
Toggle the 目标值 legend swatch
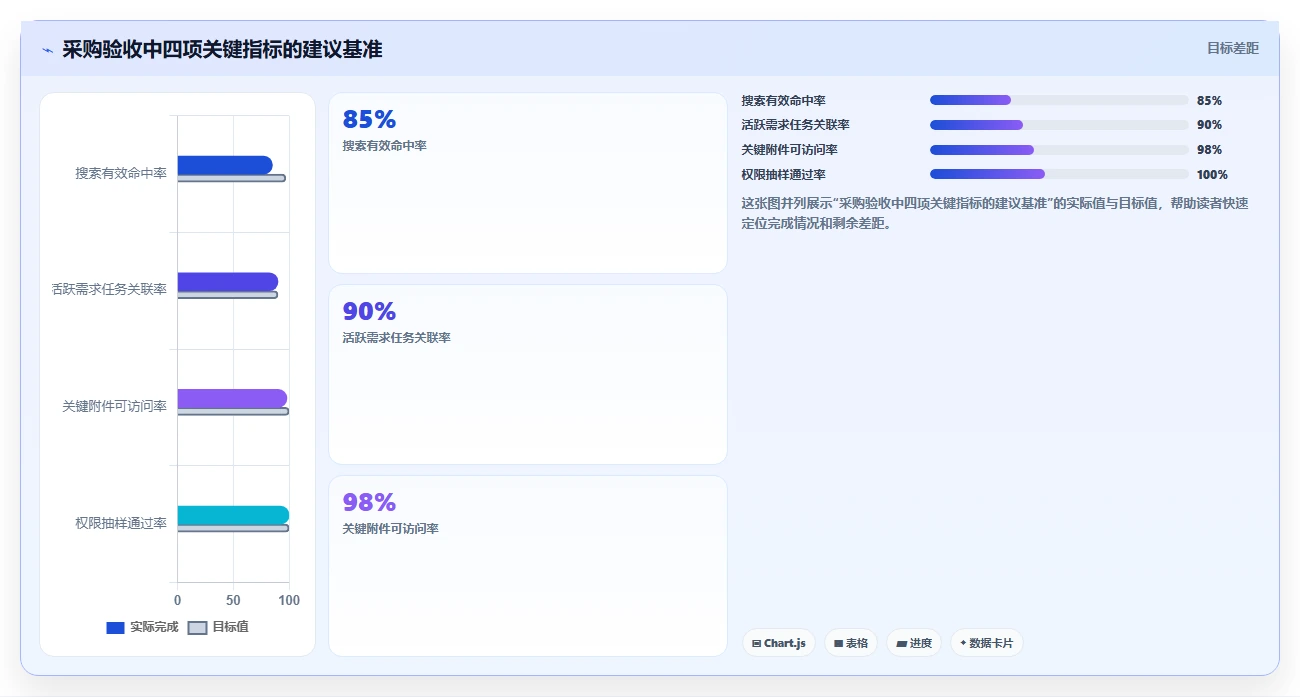tap(198, 628)
